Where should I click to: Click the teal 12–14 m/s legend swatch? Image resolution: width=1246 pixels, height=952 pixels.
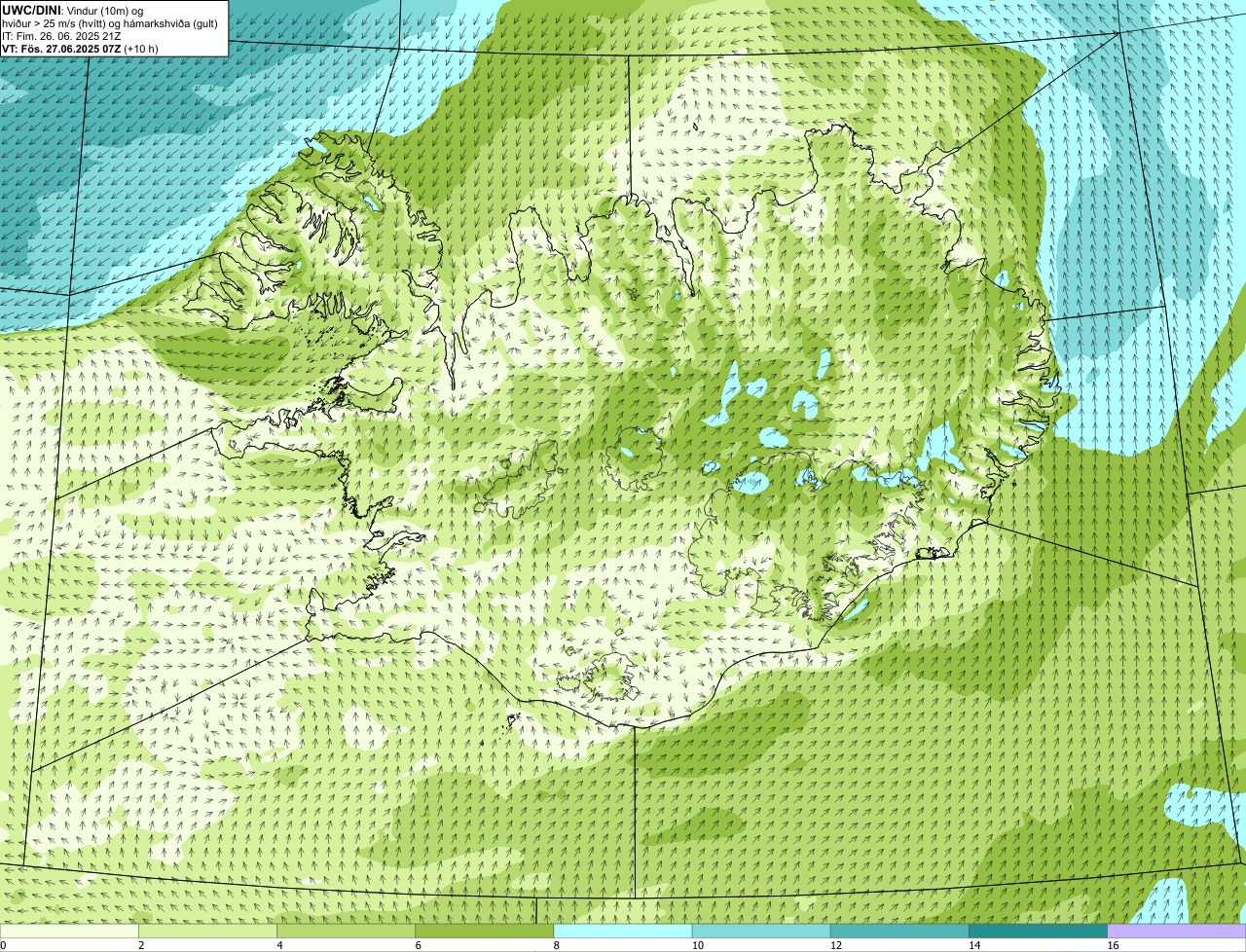899,931
